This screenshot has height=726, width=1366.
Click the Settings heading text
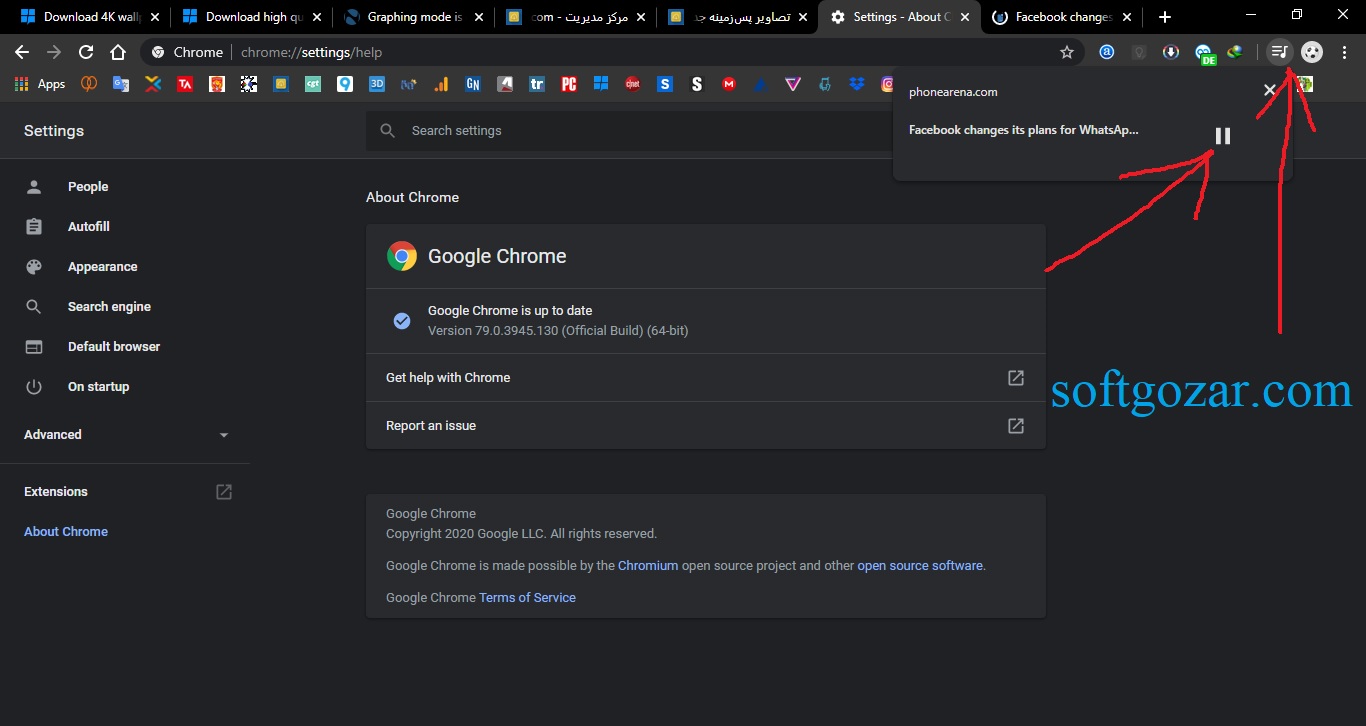(54, 131)
